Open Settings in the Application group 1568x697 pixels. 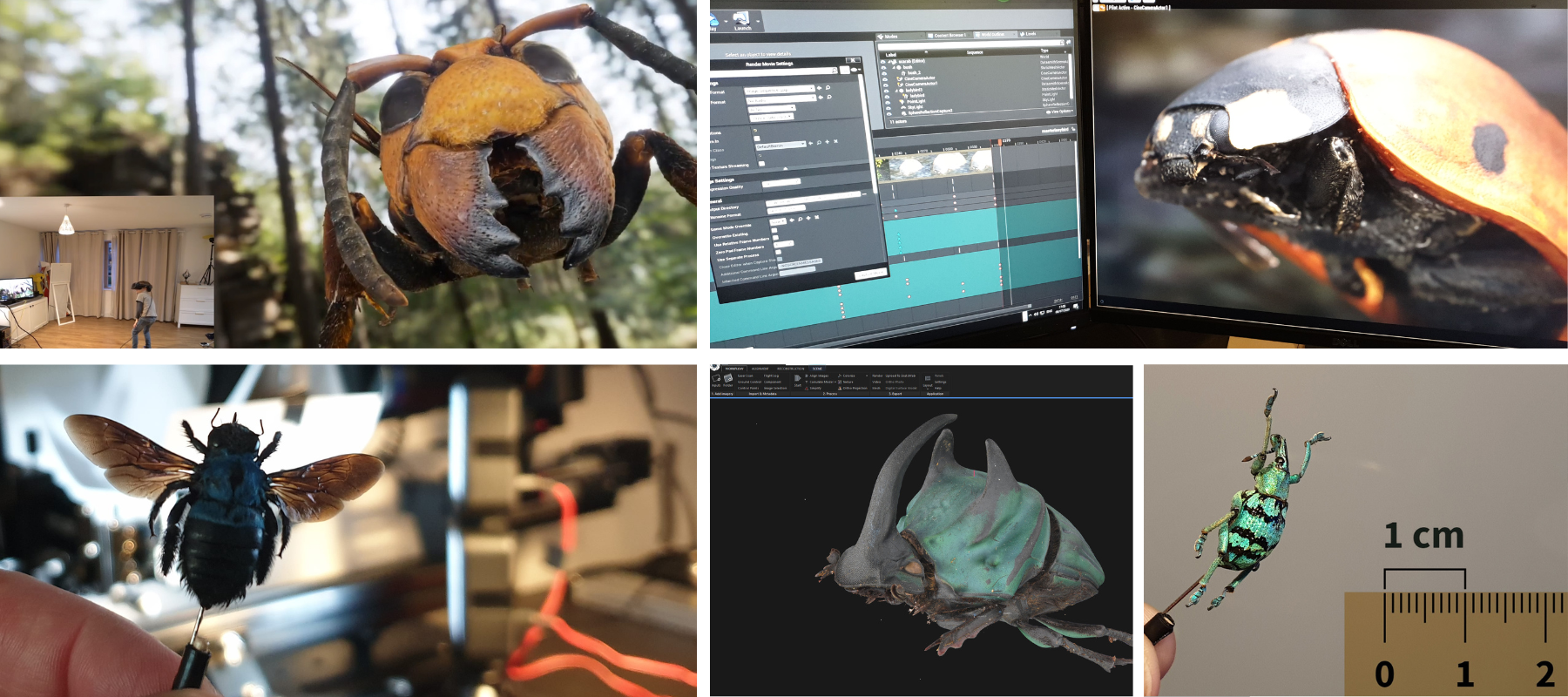tap(940, 382)
